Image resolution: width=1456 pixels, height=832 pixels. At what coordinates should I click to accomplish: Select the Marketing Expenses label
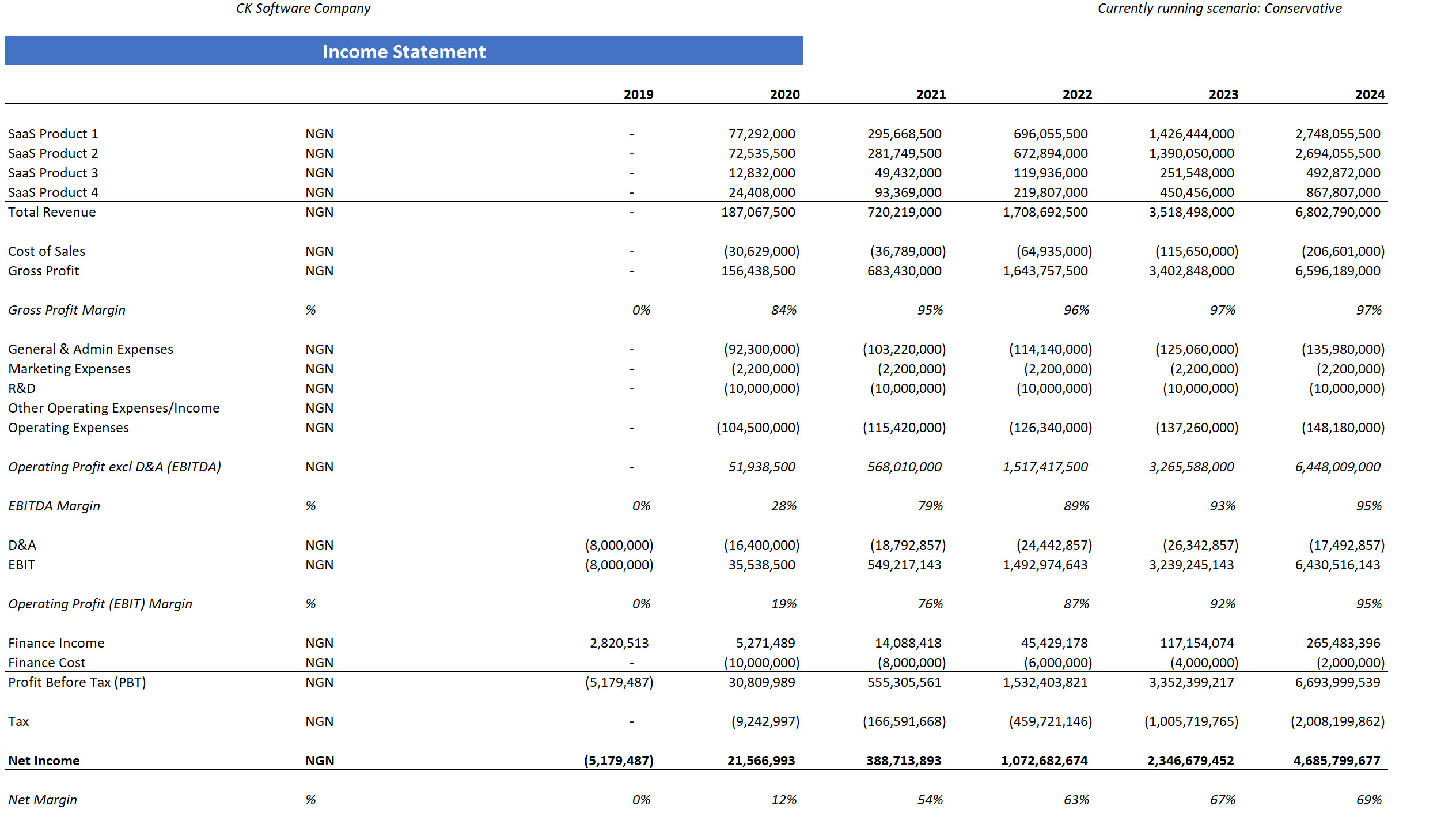click(x=69, y=369)
